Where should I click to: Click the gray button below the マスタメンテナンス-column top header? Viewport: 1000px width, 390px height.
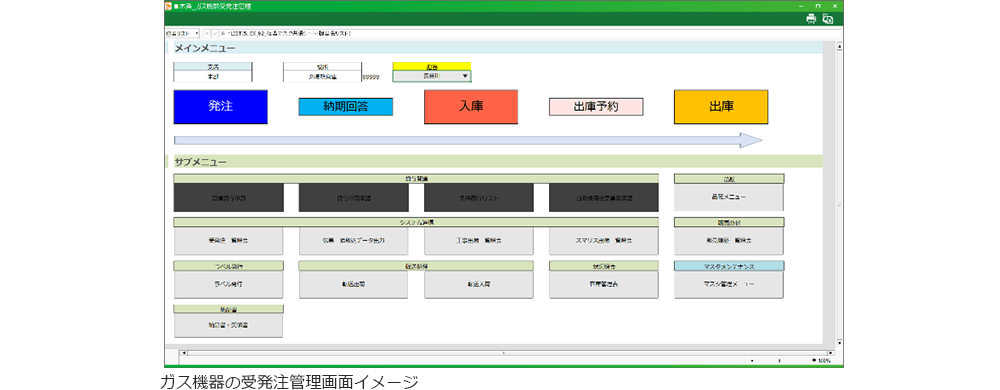point(729,198)
